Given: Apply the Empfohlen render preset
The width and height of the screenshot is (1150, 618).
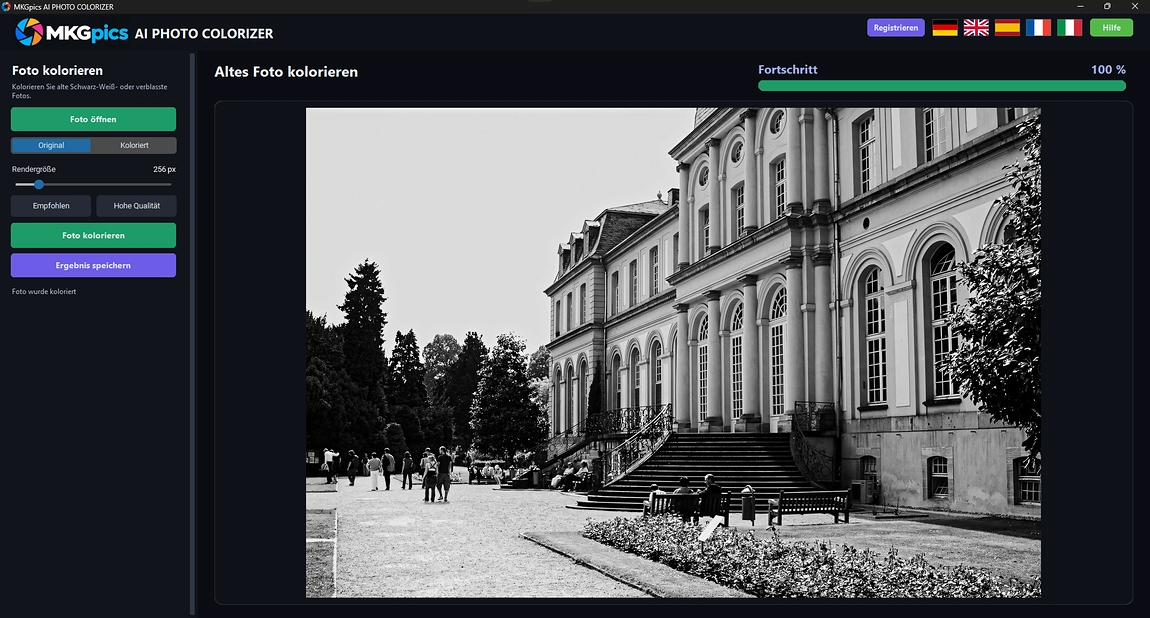Looking at the screenshot, I should coord(51,206).
